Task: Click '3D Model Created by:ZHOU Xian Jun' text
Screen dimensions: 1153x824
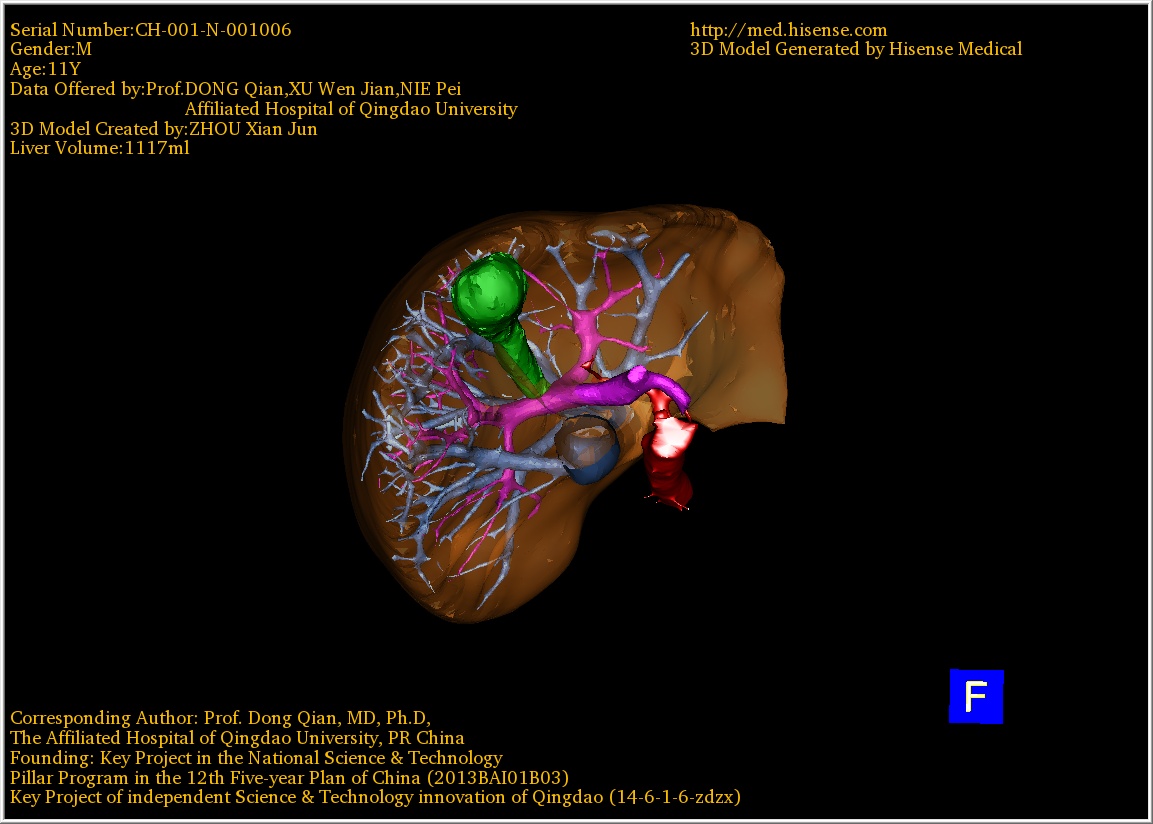Action: (x=163, y=129)
